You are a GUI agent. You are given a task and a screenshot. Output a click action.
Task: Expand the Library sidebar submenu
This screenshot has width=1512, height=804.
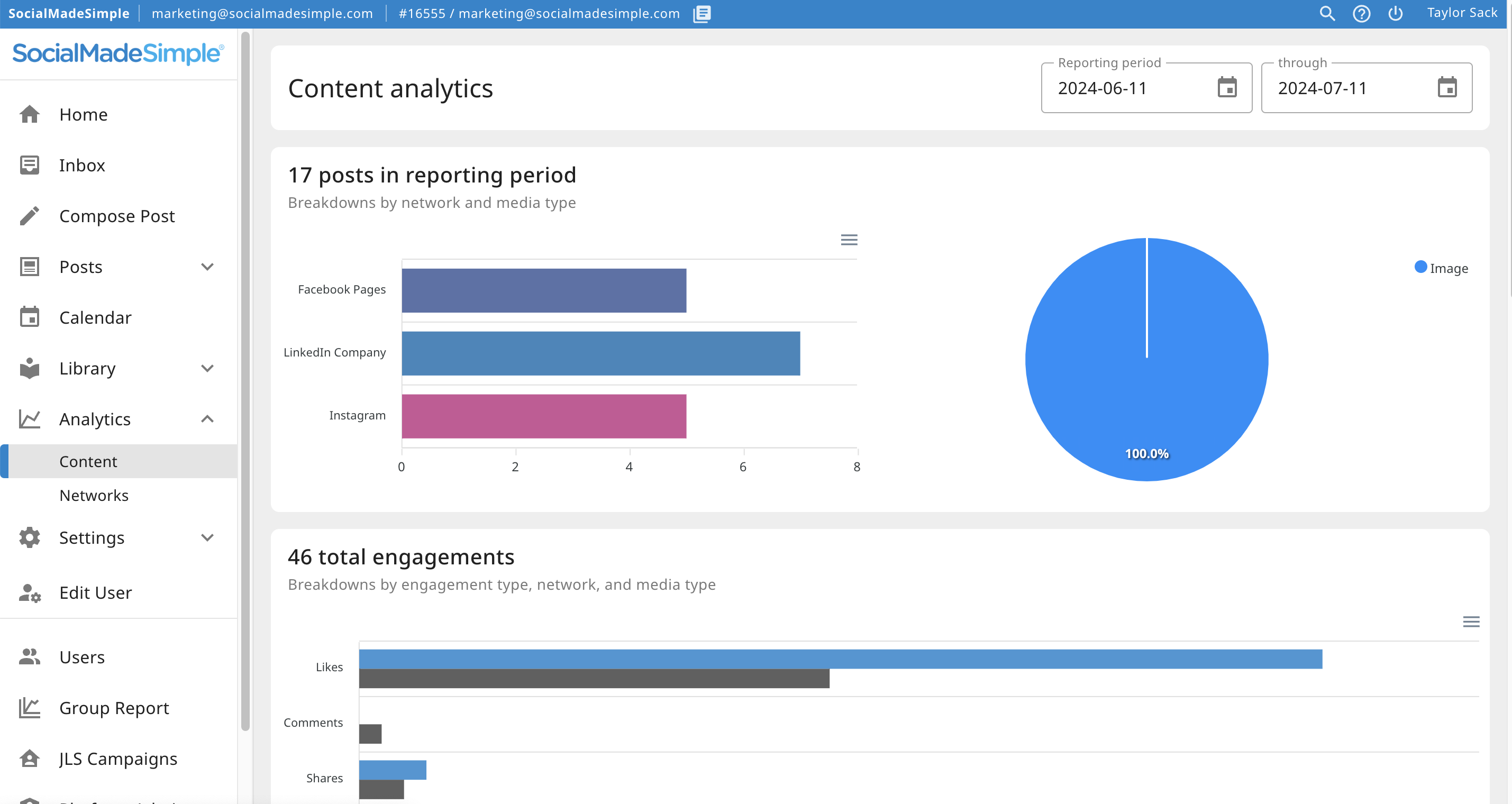click(x=207, y=369)
